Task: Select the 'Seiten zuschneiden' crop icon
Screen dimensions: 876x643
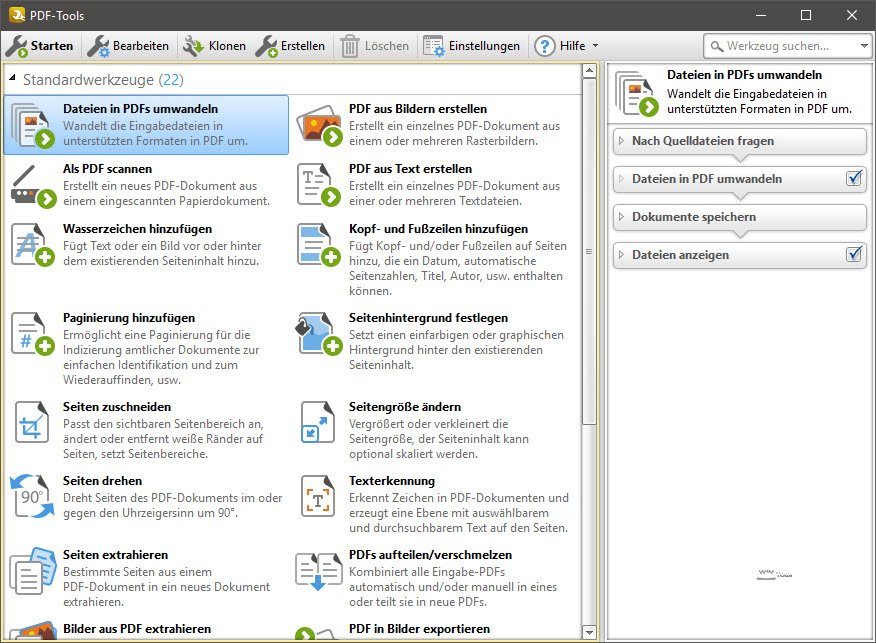Action: point(32,422)
